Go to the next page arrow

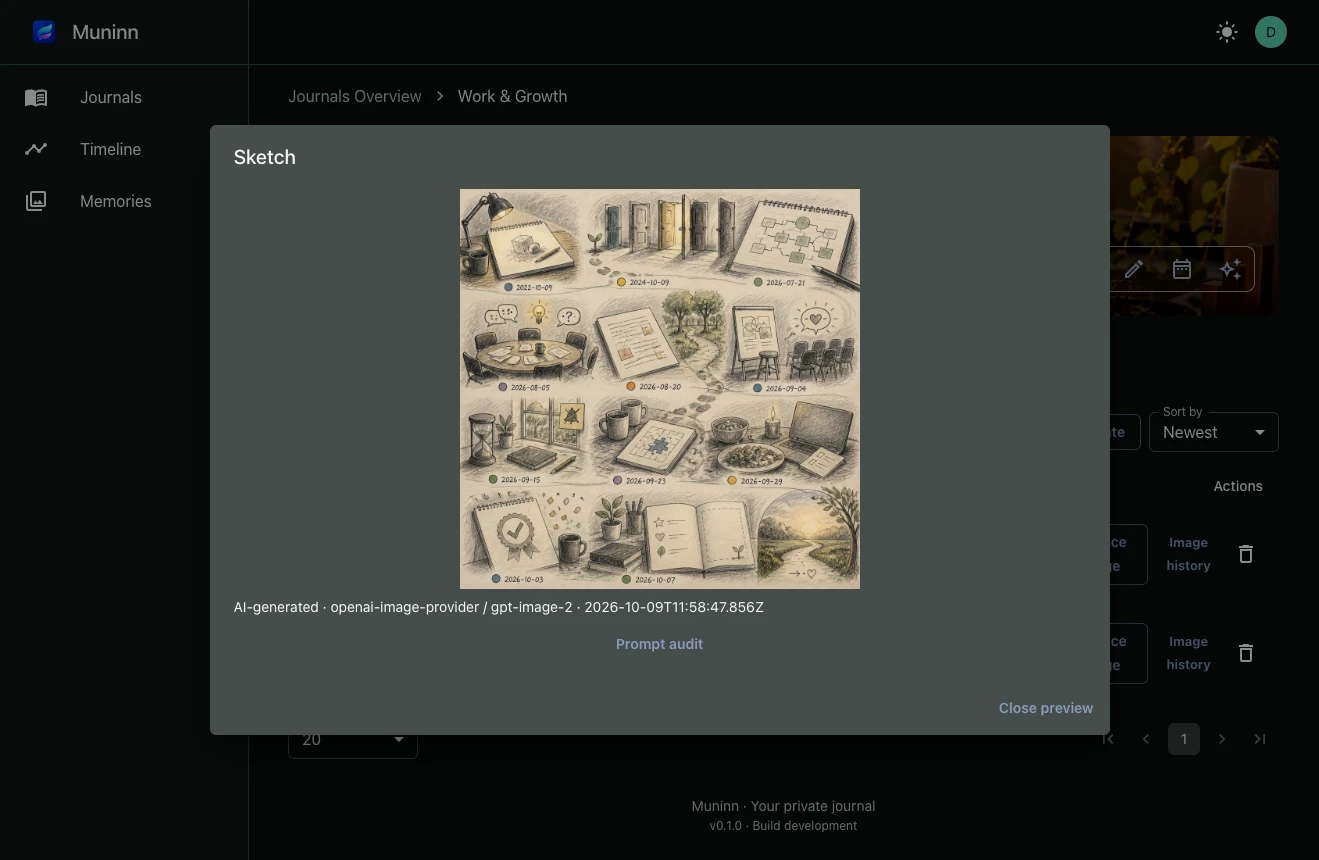click(x=1222, y=739)
